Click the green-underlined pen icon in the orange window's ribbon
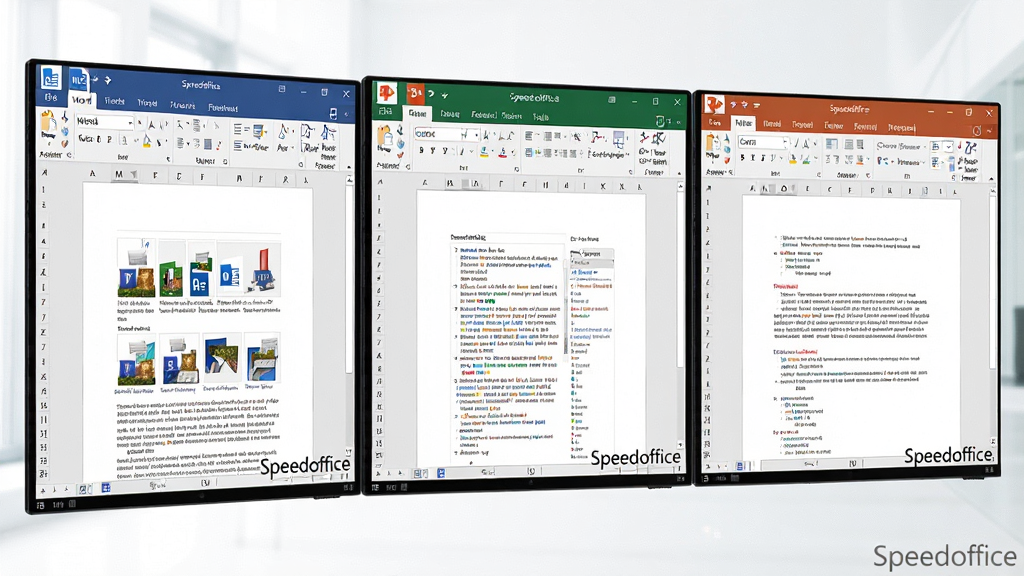Viewport: 1024px width, 576px height. [x=806, y=159]
